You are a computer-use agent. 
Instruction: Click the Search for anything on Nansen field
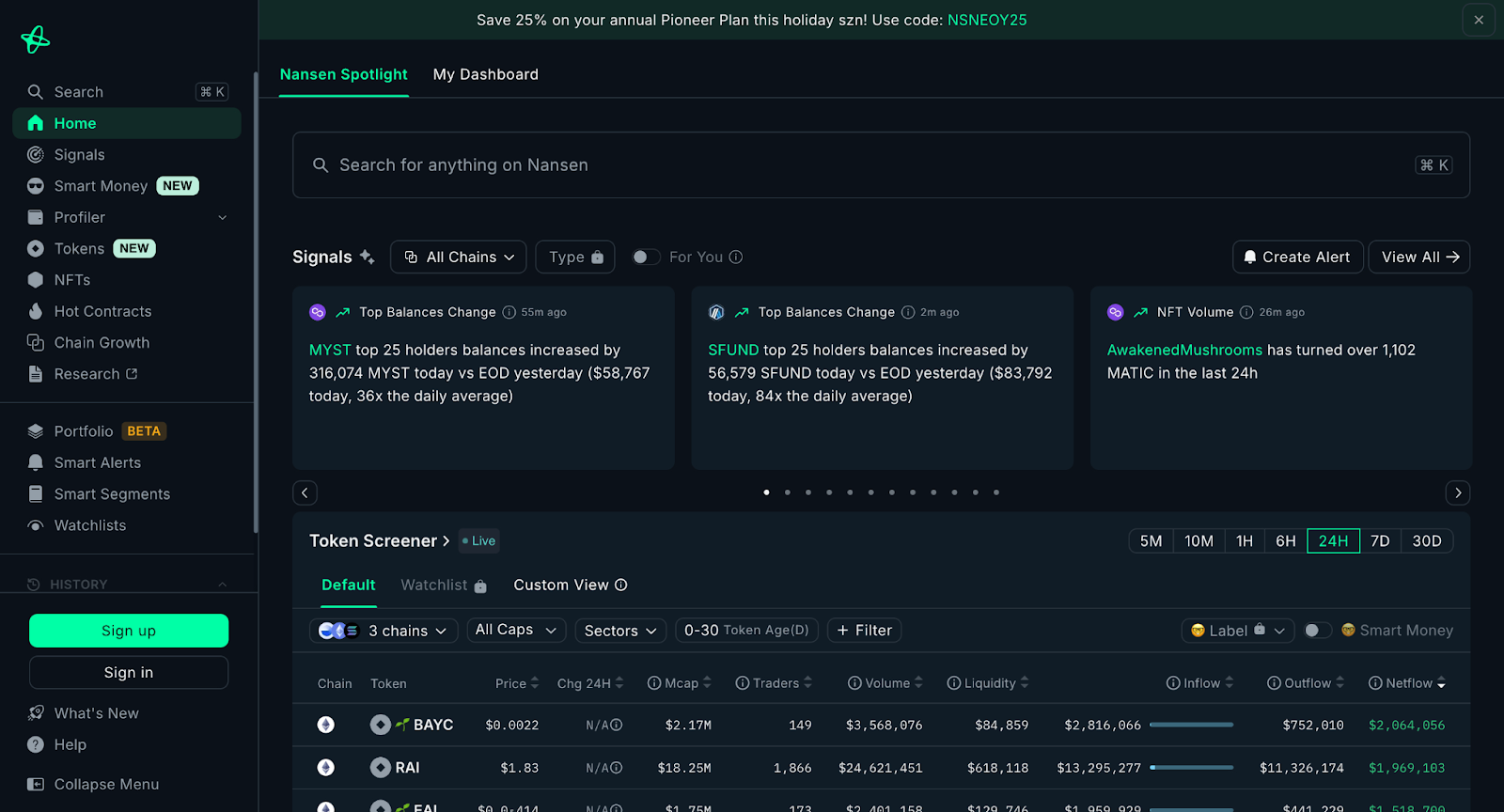pyautogui.click(x=881, y=164)
